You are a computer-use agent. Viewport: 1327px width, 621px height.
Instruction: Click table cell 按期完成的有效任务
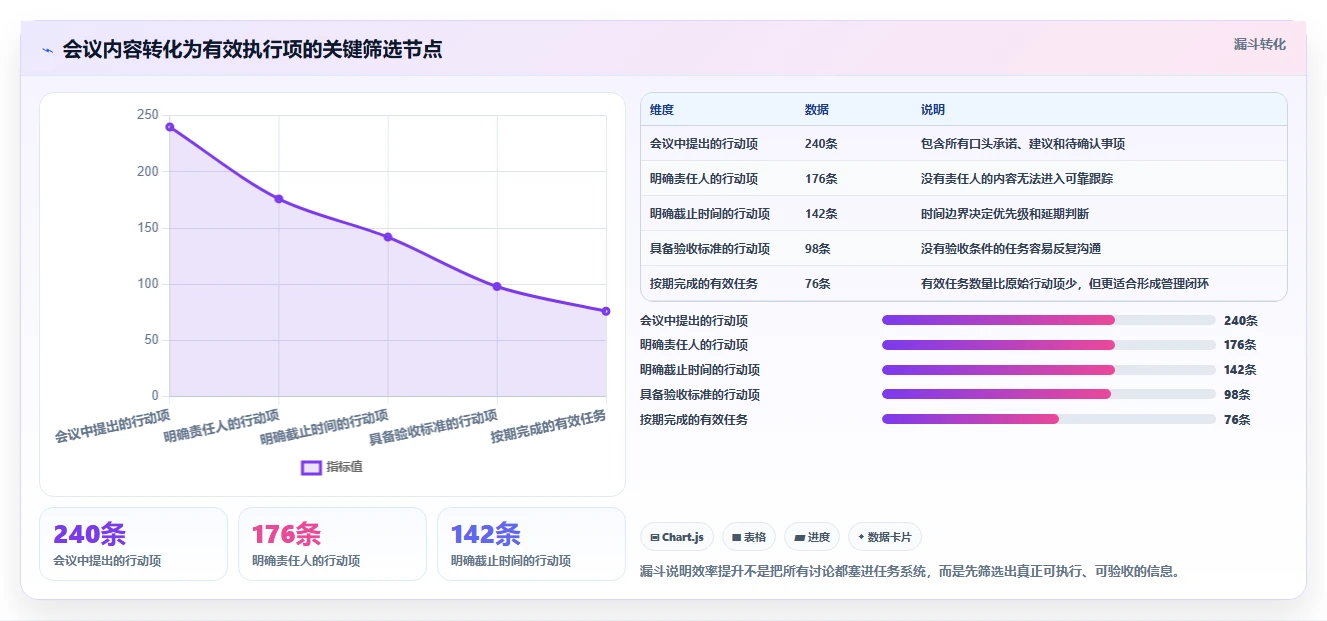pyautogui.click(x=704, y=284)
